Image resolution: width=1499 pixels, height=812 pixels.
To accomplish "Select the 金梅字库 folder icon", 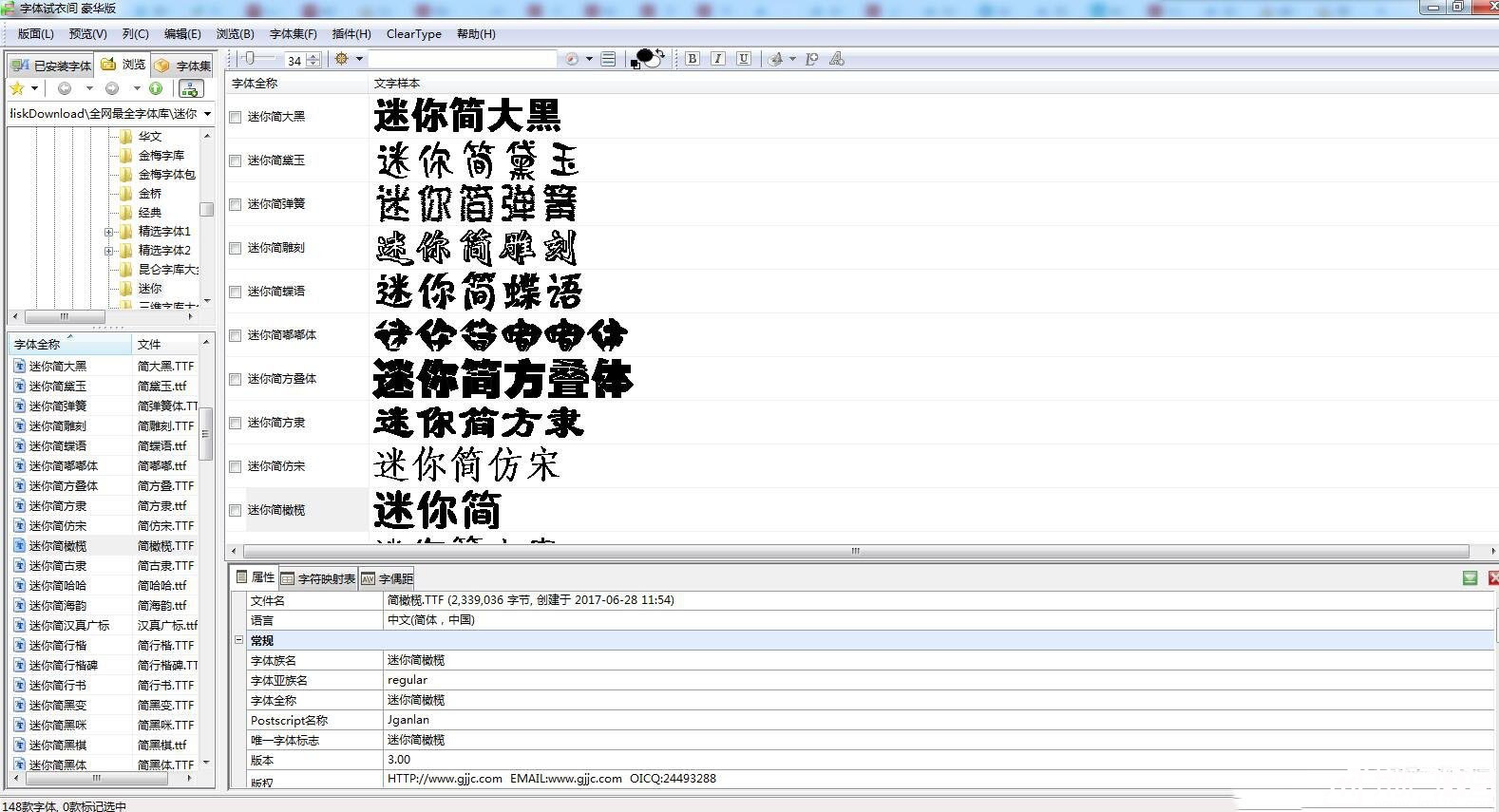I will 126,155.
